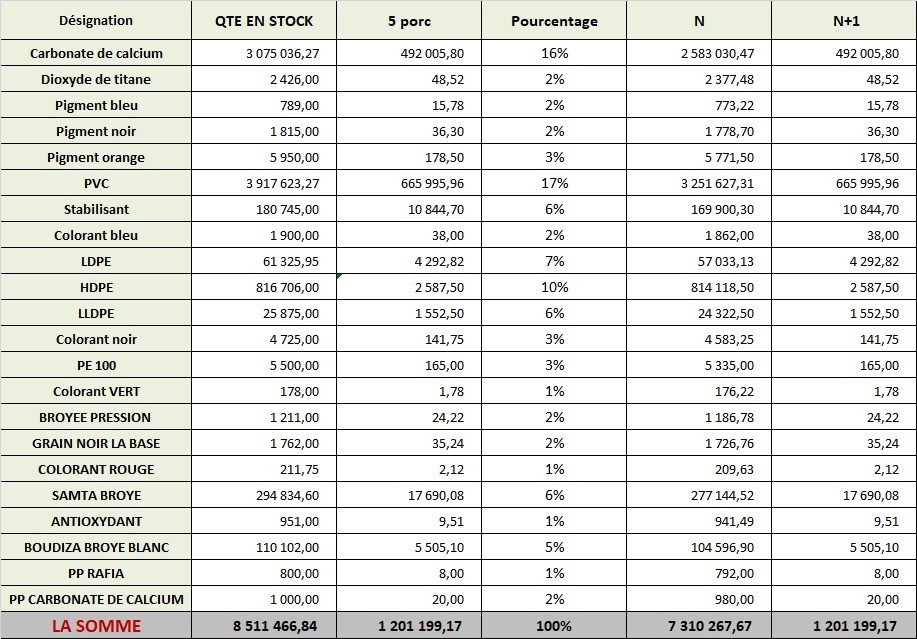Click the 100% total percentage cell
Viewport: 917px width, 639px height.
pyautogui.click(x=554, y=626)
